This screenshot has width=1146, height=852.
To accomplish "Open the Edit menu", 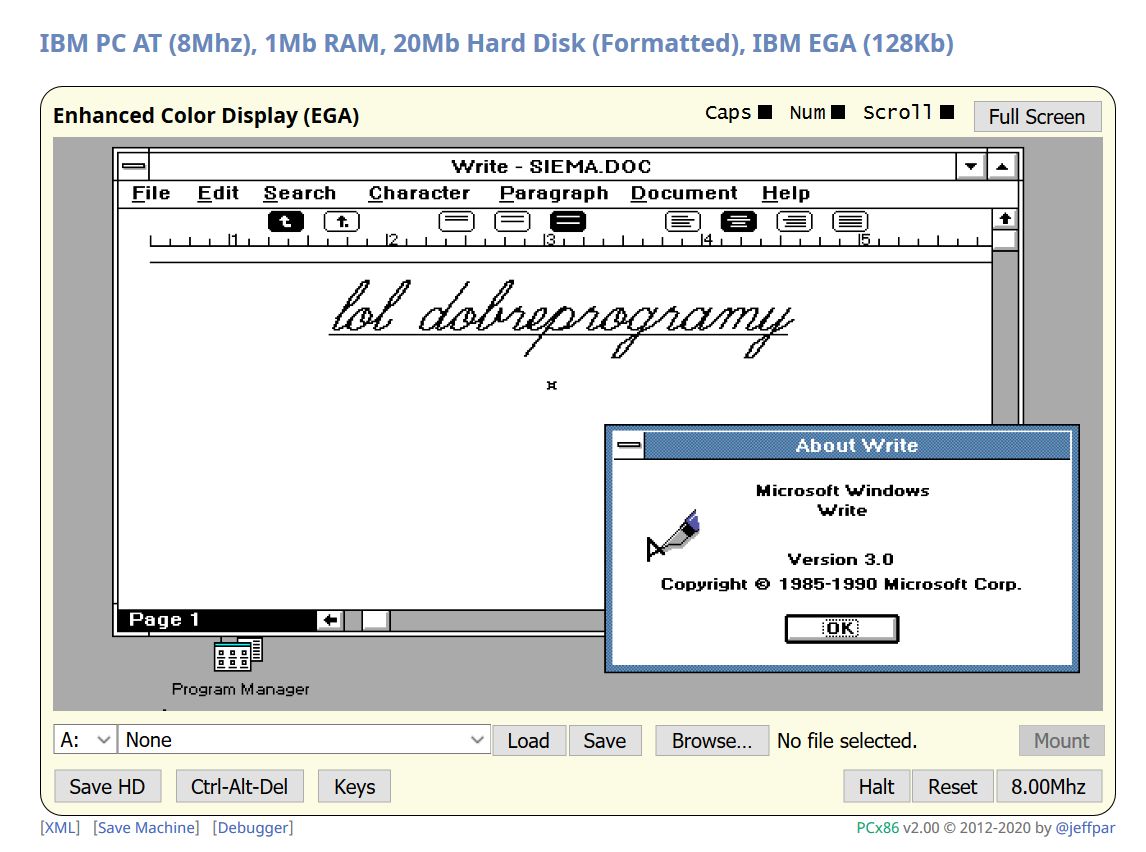I will [218, 194].
